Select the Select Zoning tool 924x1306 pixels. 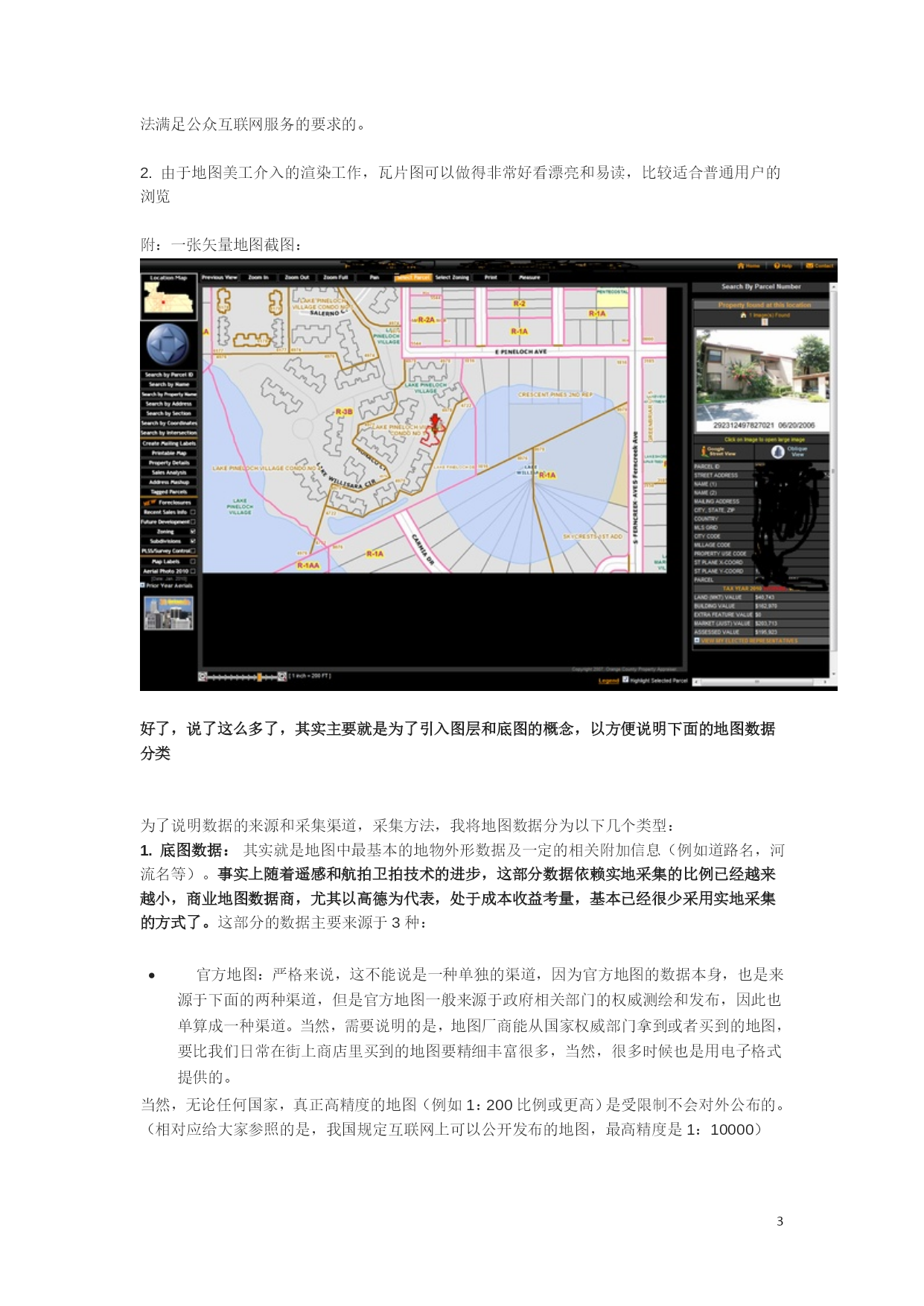click(x=452, y=278)
